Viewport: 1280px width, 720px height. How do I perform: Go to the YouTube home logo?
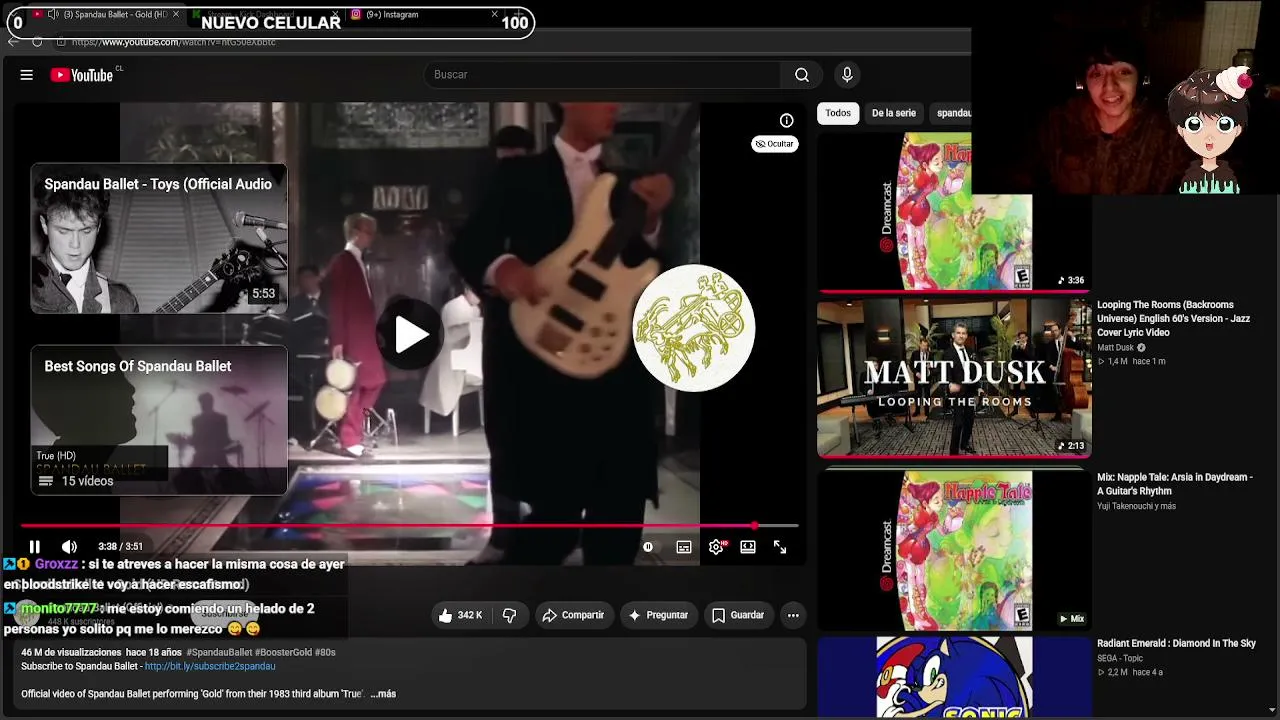pos(82,75)
